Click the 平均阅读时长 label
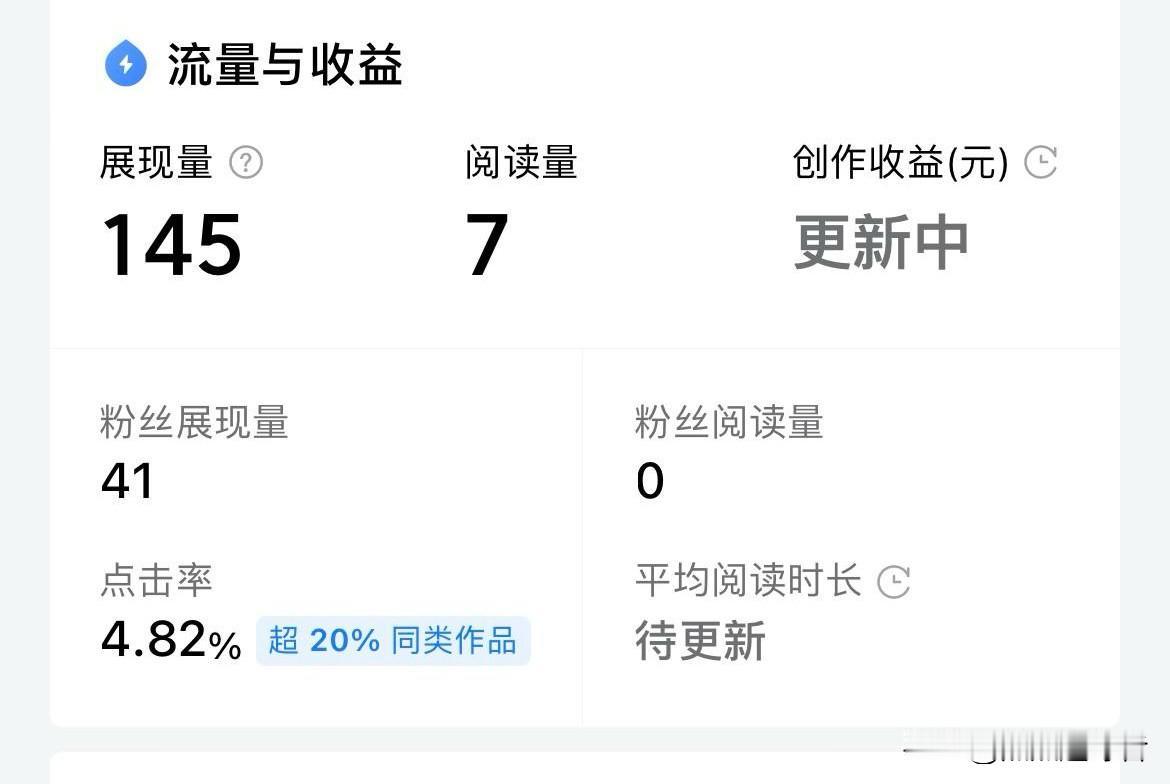 pyautogui.click(x=748, y=580)
